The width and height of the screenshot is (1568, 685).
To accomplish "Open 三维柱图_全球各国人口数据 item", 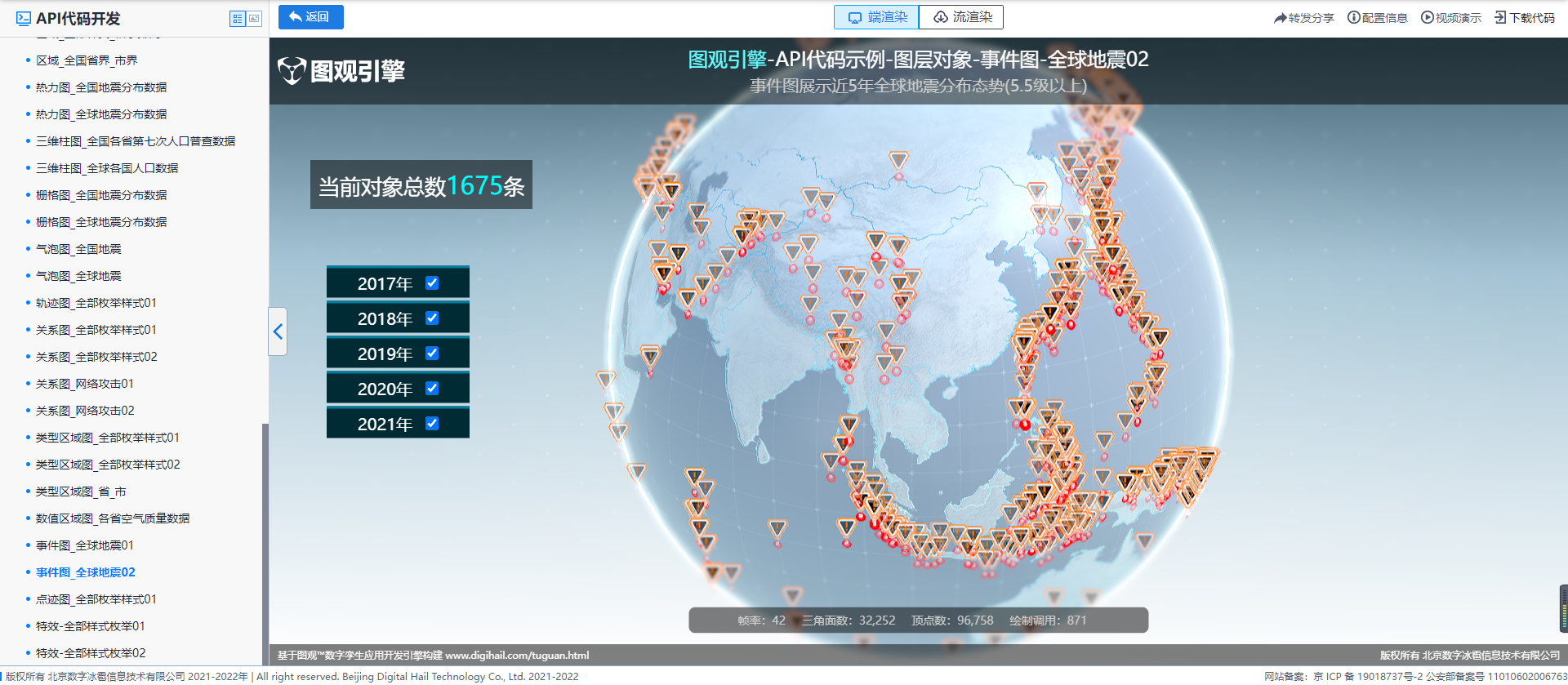I will pos(107,168).
